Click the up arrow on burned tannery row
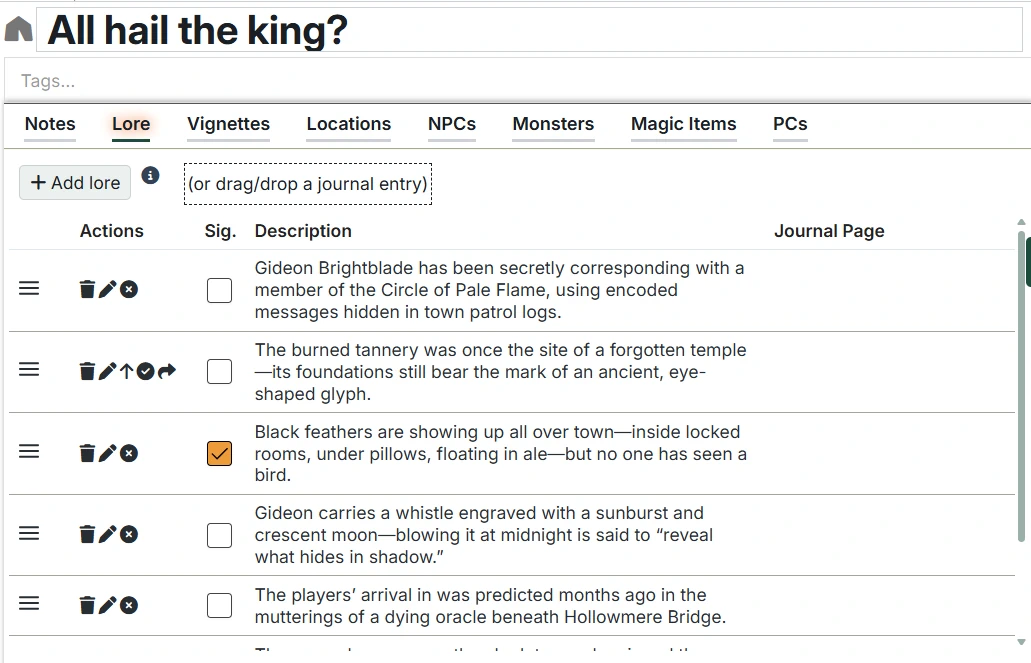 click(126, 372)
